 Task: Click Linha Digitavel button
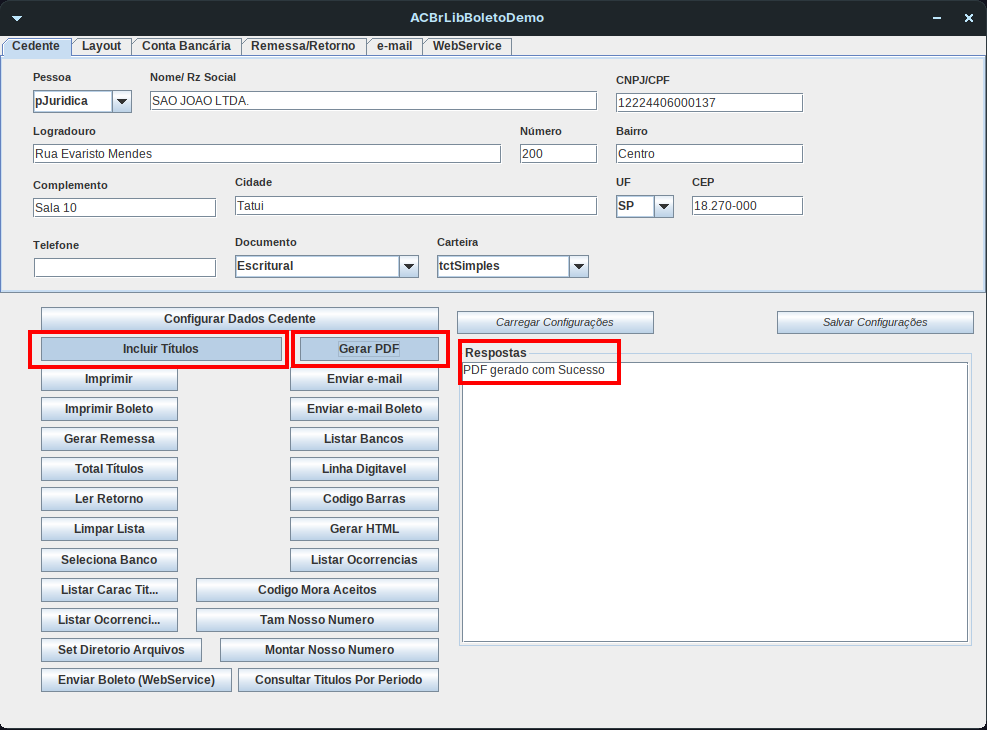[x=364, y=469]
